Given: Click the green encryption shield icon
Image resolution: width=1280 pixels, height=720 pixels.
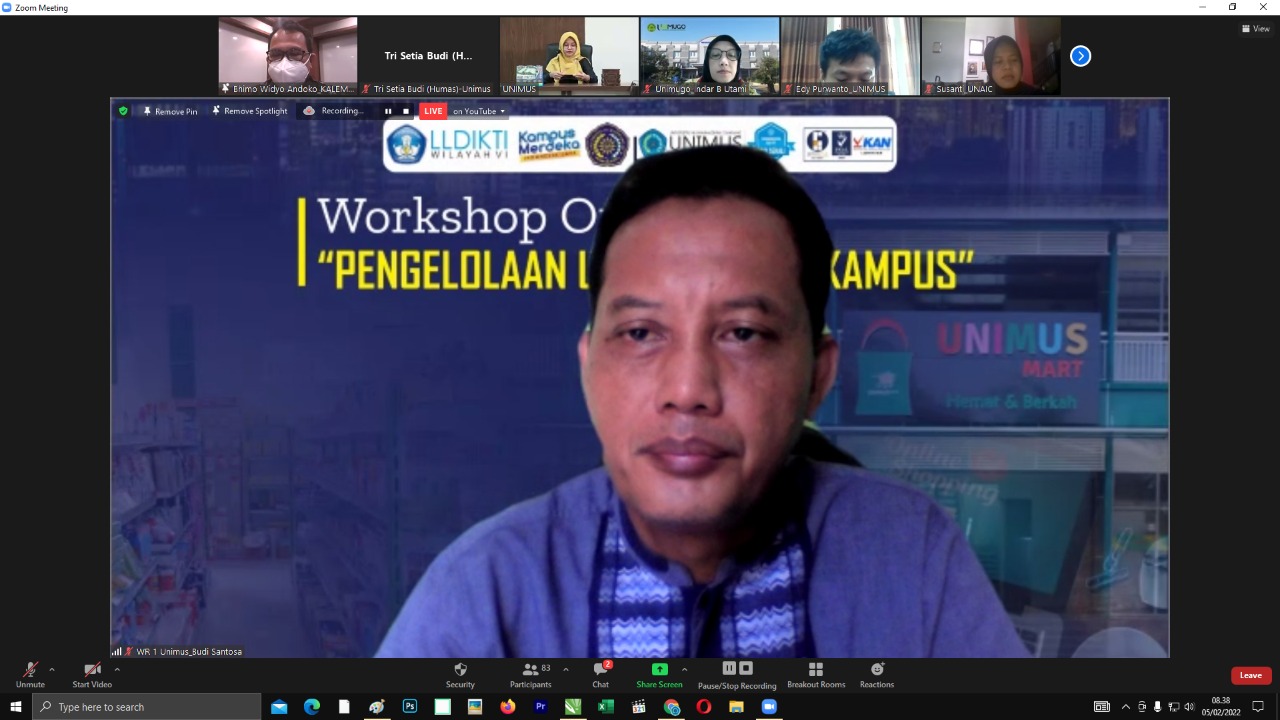Looking at the screenshot, I should click(x=123, y=111).
